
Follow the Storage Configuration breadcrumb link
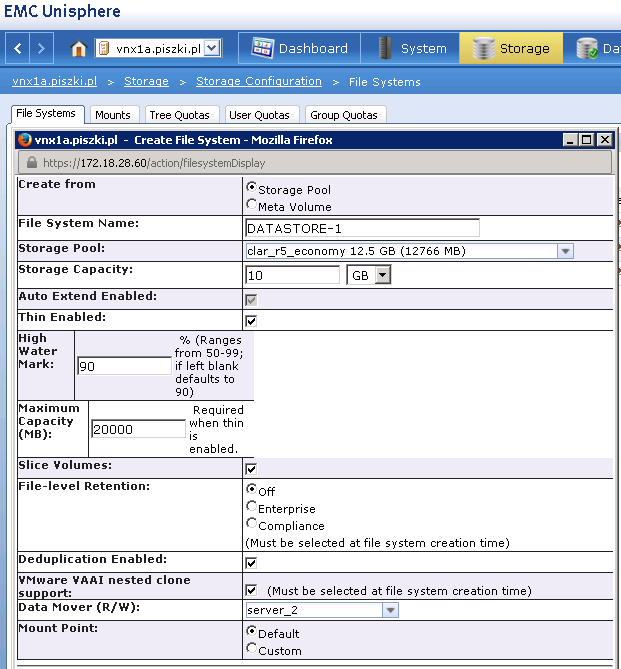coord(259,81)
